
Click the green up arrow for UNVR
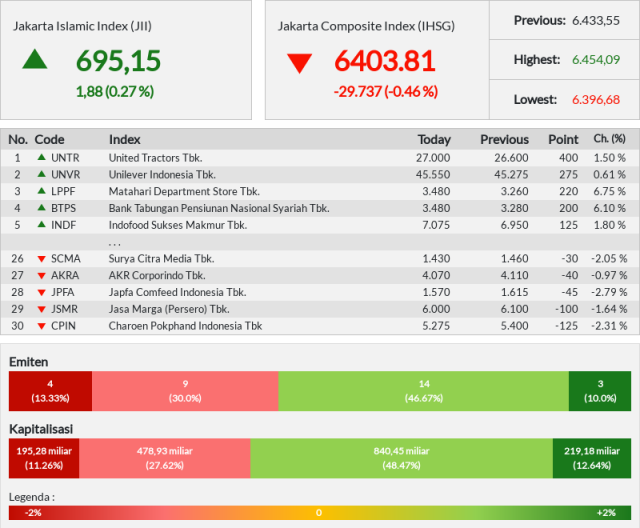point(41,174)
